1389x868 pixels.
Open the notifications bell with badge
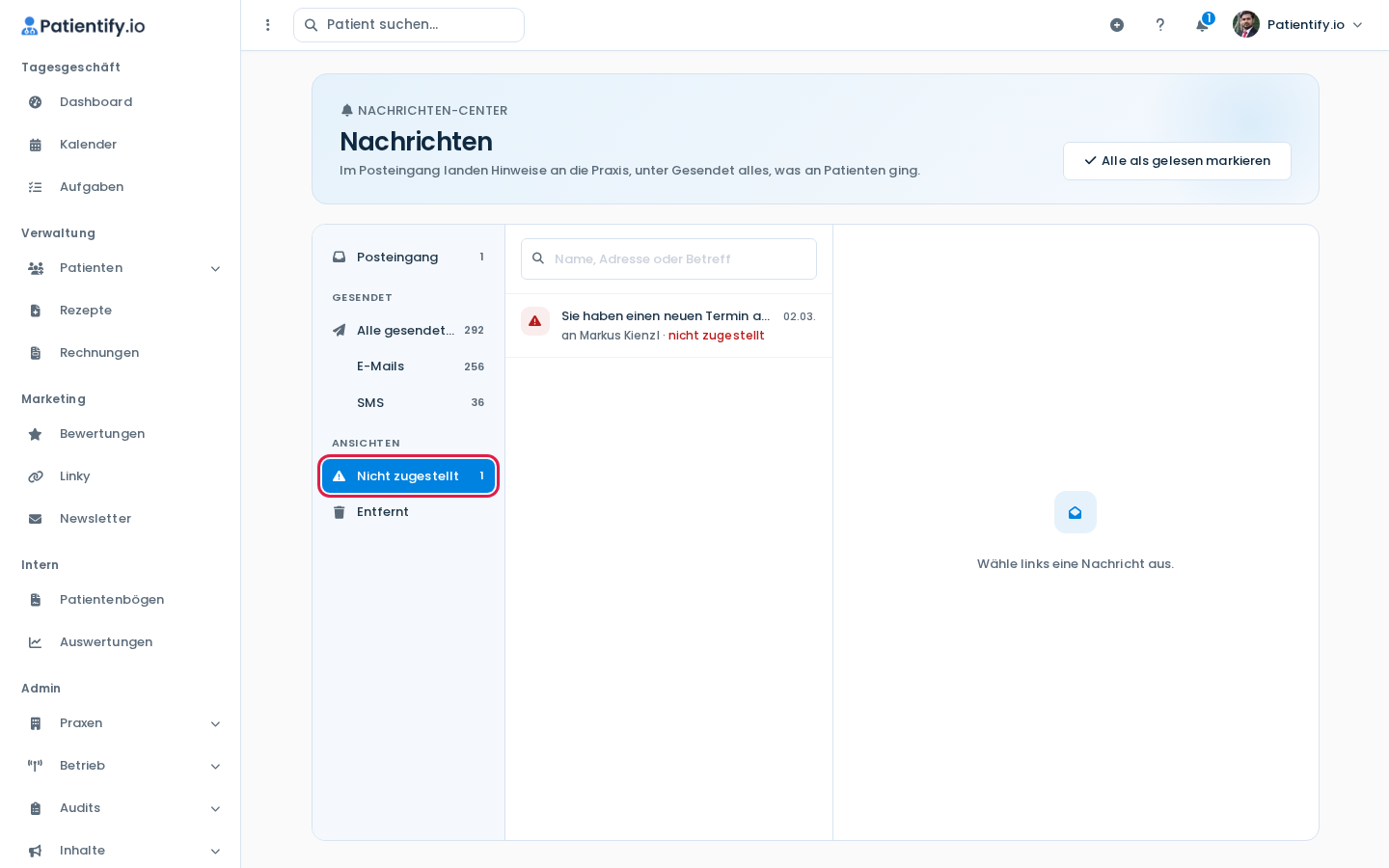1203,24
